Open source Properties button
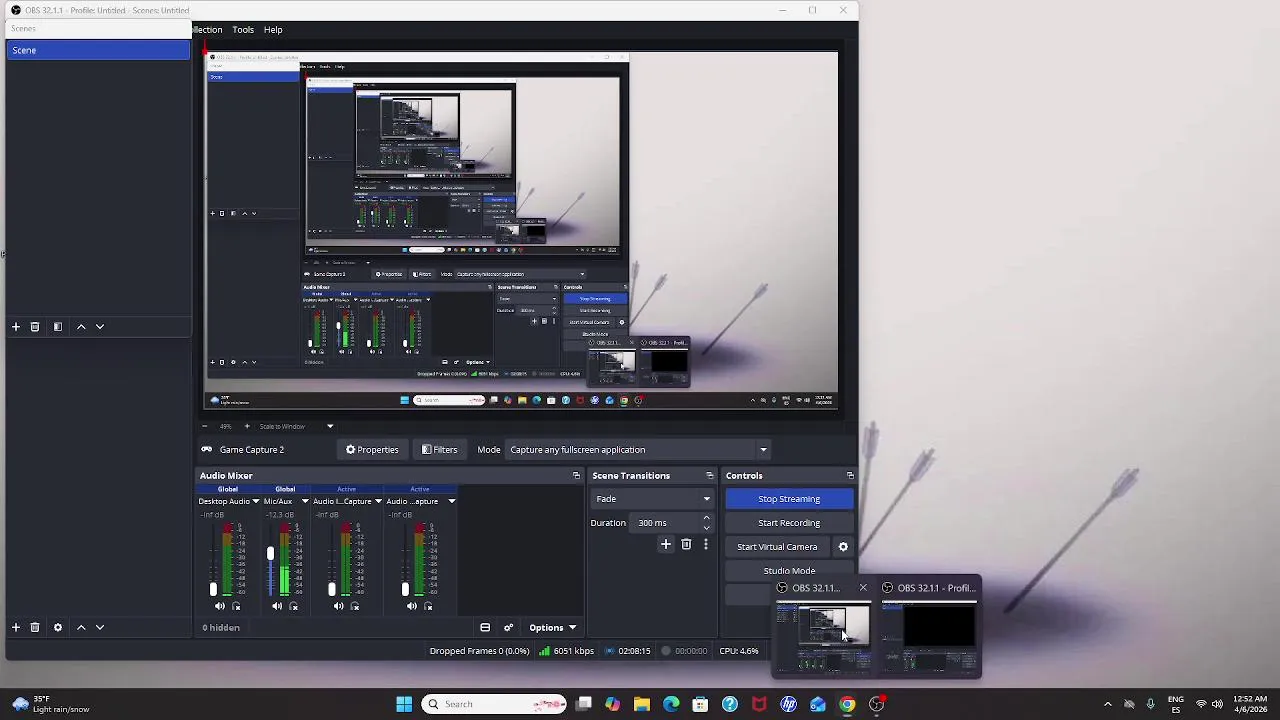Image resolution: width=1280 pixels, height=720 pixels. point(372,450)
